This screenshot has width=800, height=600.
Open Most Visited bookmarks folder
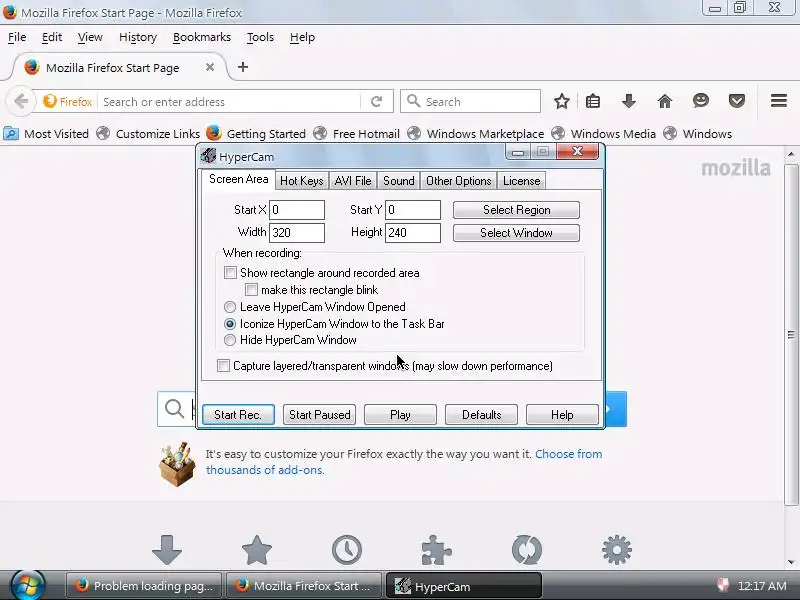point(46,134)
